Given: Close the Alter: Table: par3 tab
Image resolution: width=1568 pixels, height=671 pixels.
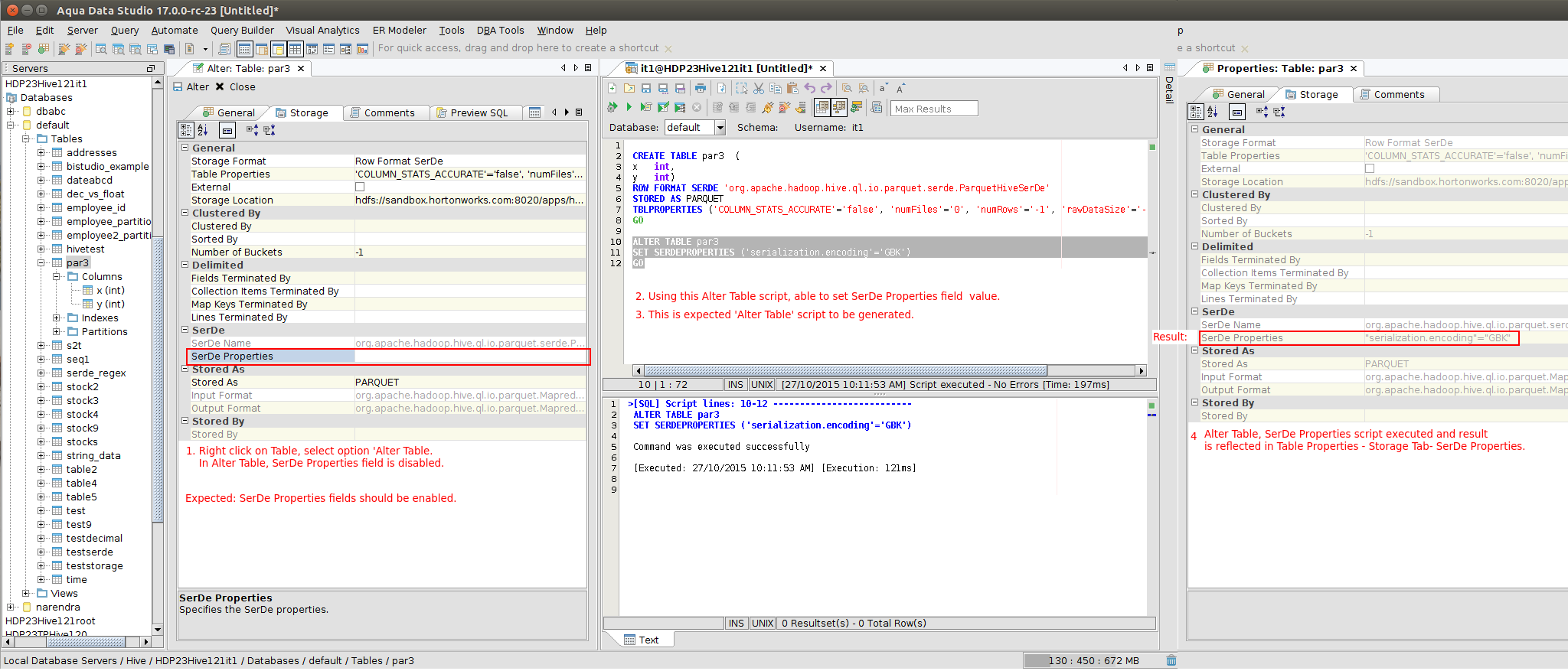Looking at the screenshot, I should 301,69.
